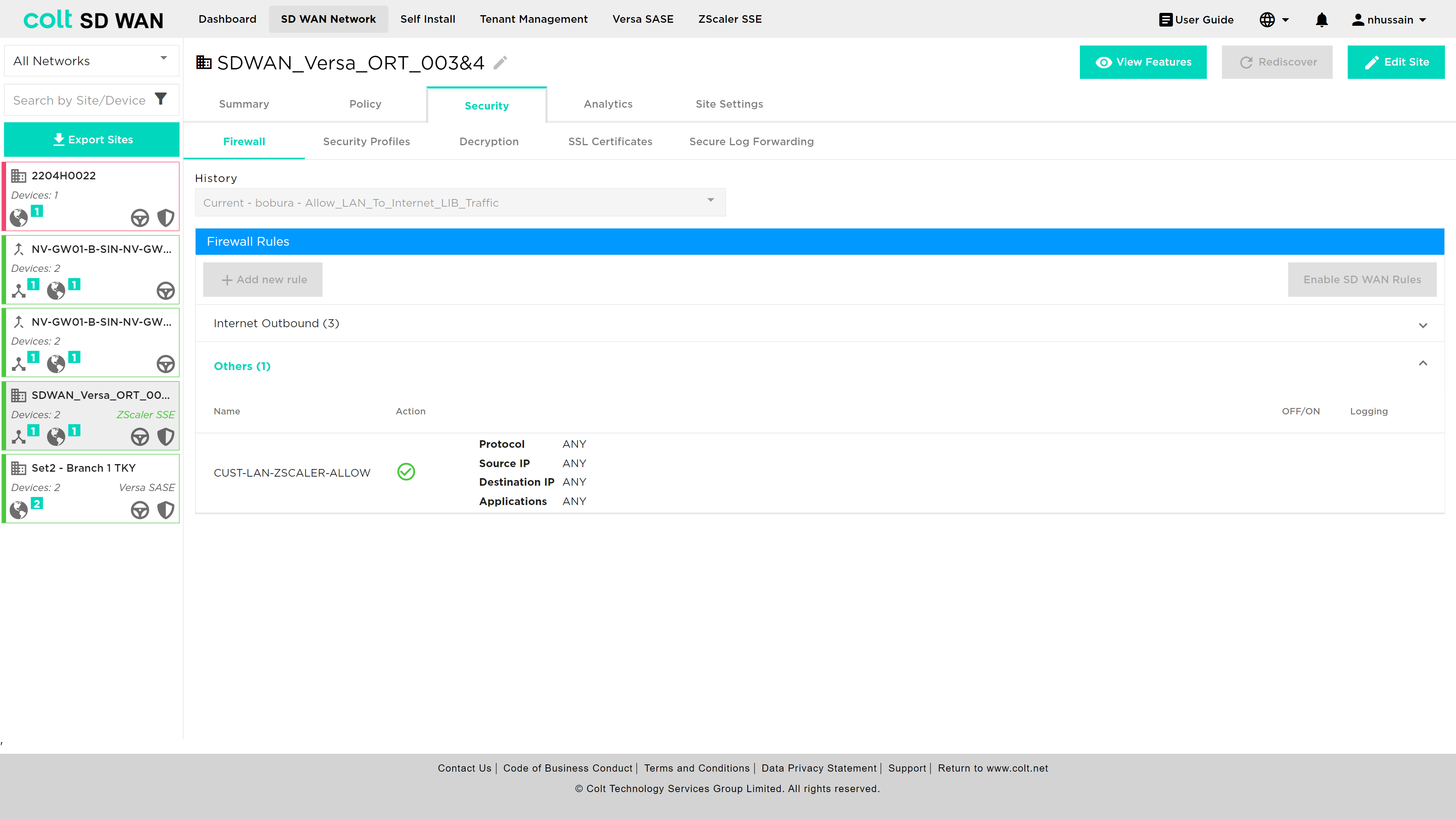Collapse the Others (1) section
The image size is (1456, 819).
click(x=819, y=366)
